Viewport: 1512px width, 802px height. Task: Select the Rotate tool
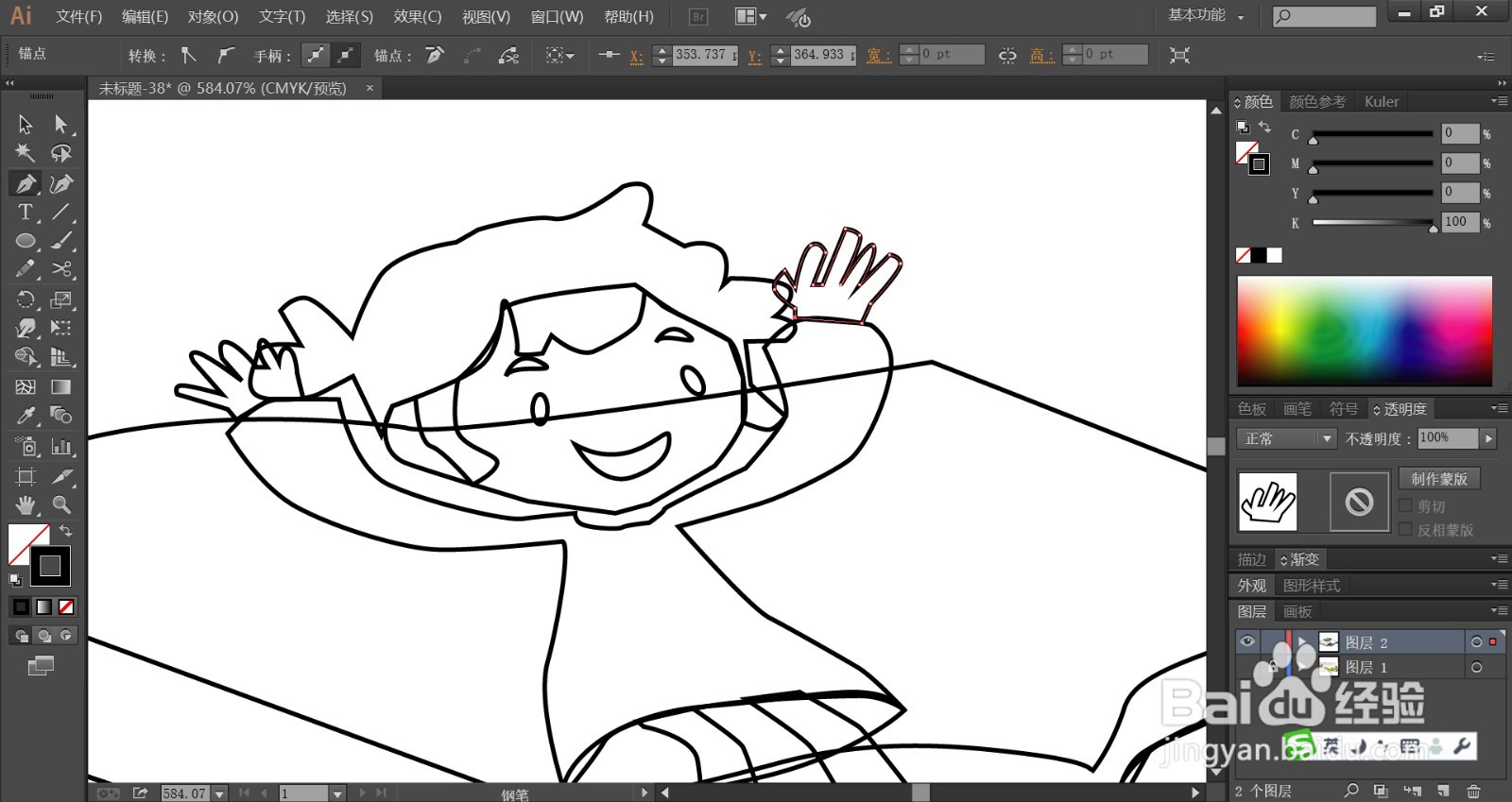coord(26,299)
